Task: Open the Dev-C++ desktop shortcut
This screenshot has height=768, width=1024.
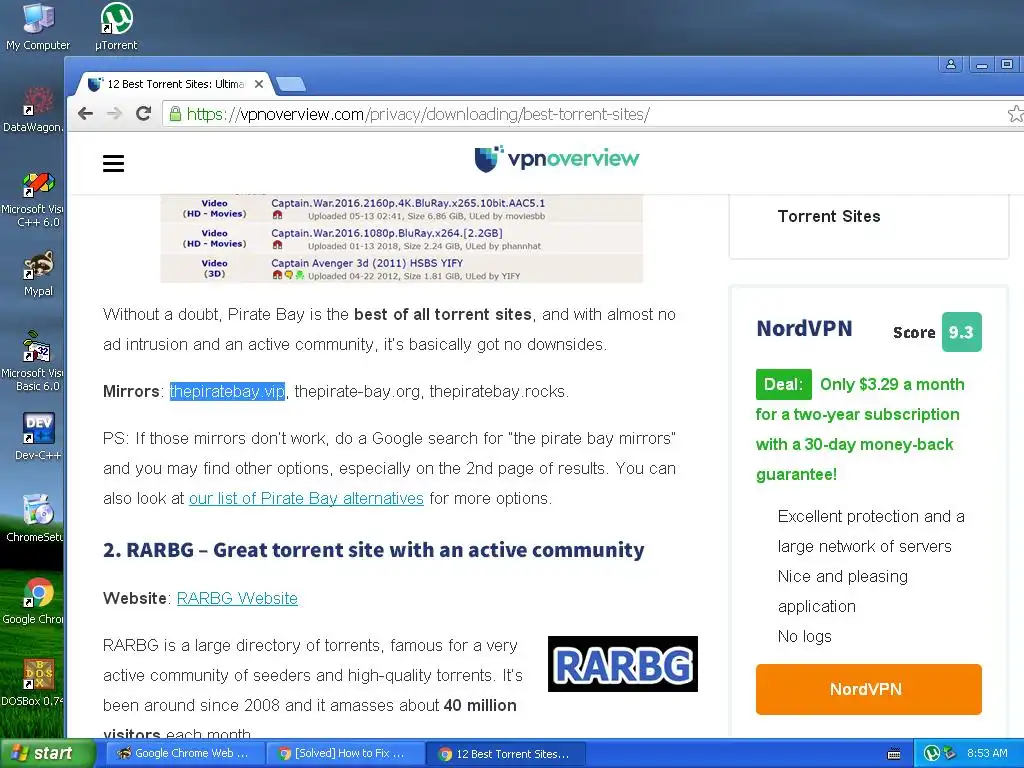Action: [x=38, y=437]
